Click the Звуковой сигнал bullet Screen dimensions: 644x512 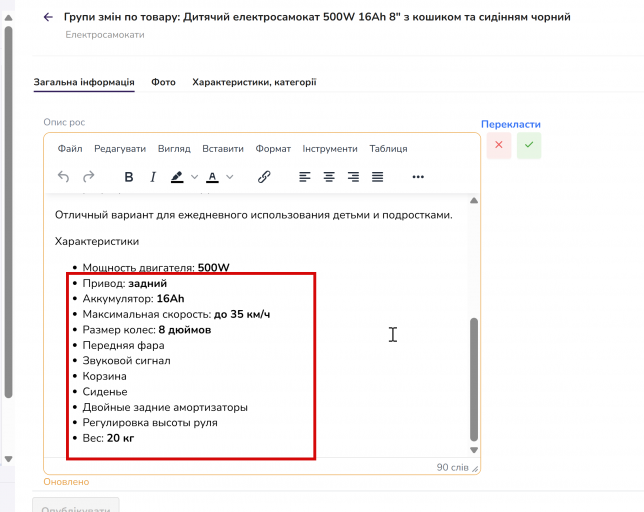pyautogui.click(x=126, y=360)
